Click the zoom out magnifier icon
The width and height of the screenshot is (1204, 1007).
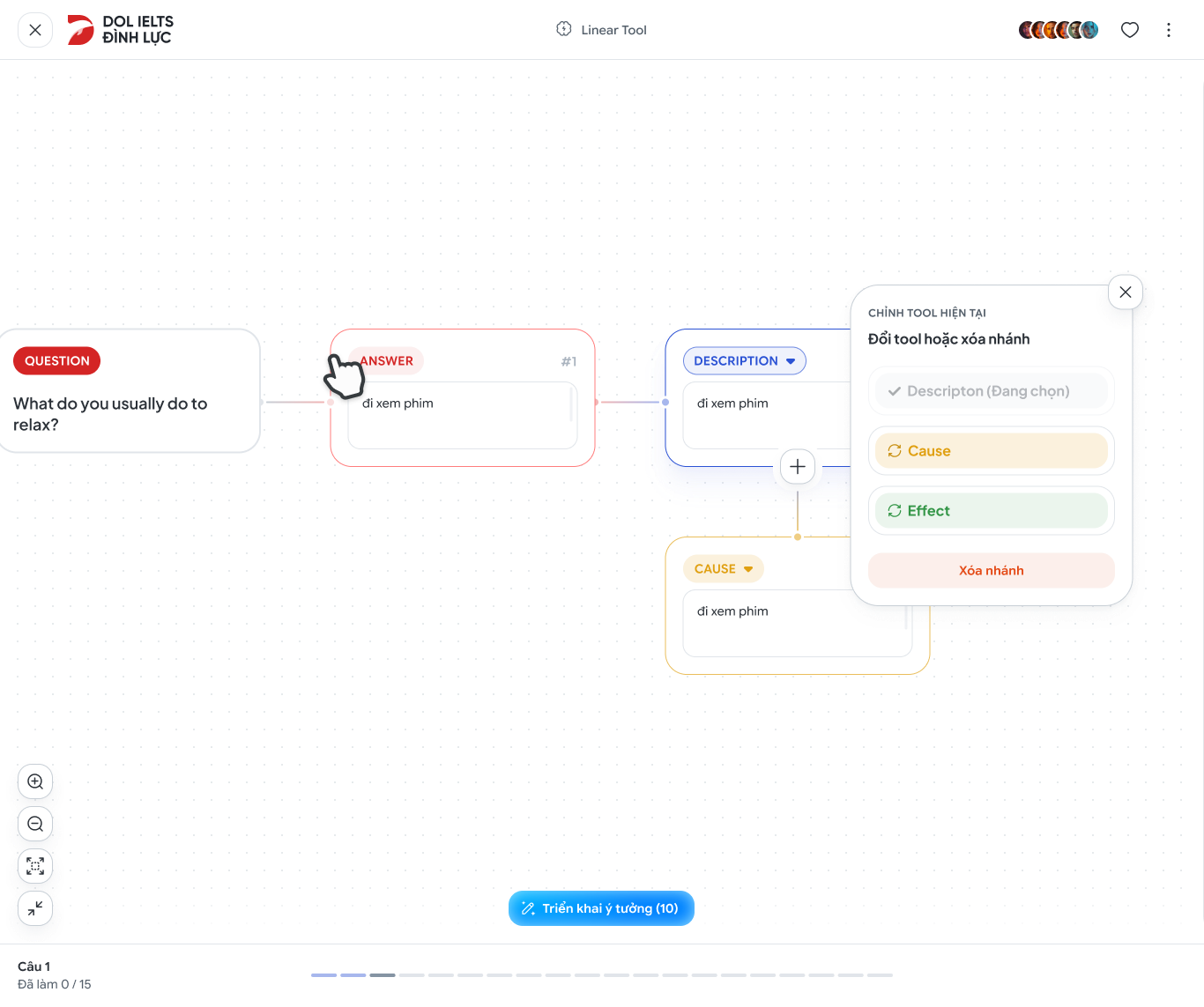point(35,824)
